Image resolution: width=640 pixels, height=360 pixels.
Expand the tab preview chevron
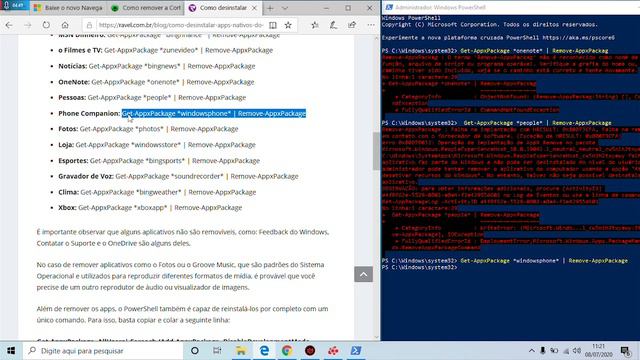(285, 8)
